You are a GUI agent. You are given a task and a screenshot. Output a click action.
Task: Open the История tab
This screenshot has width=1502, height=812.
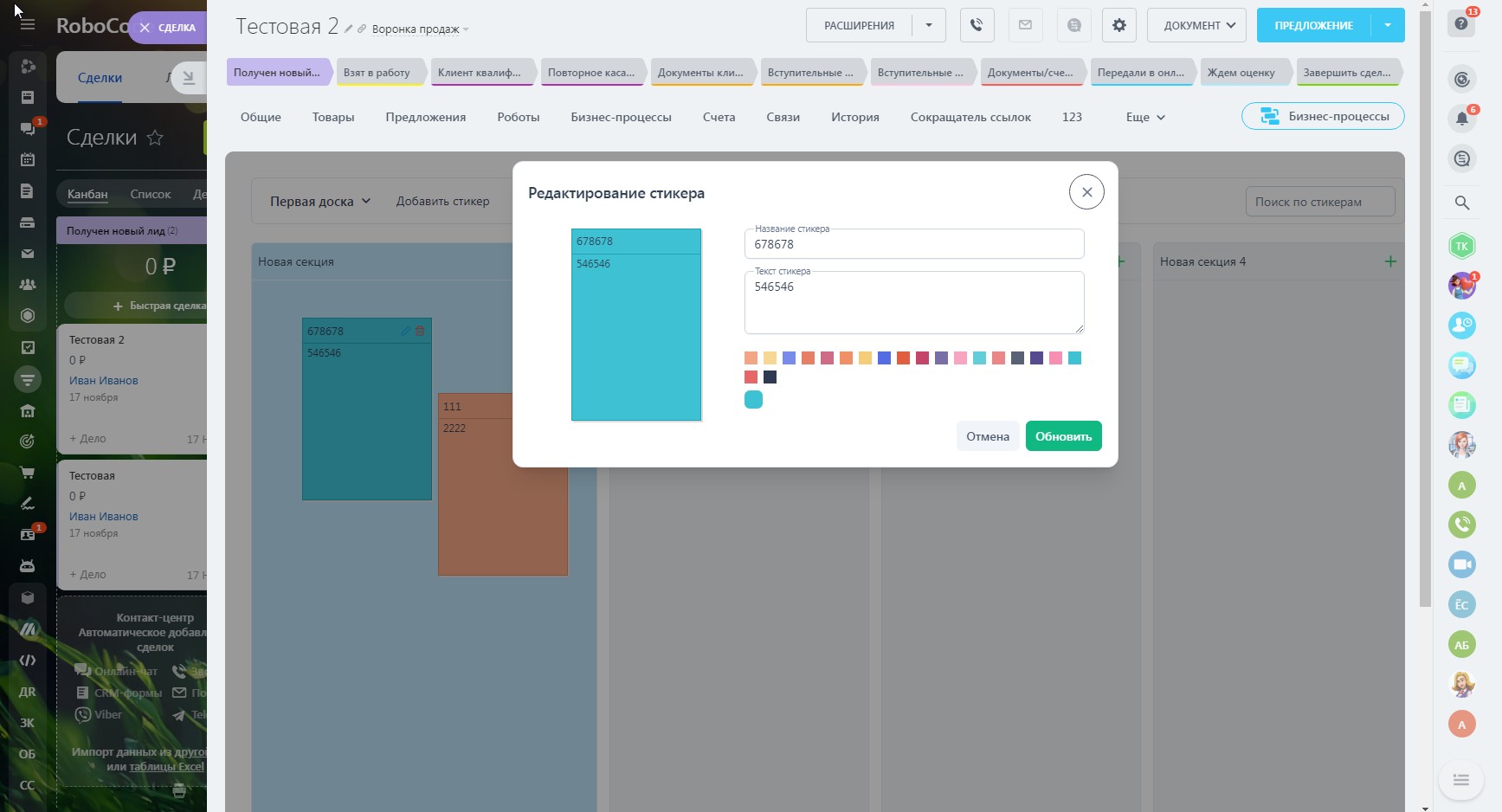point(855,117)
